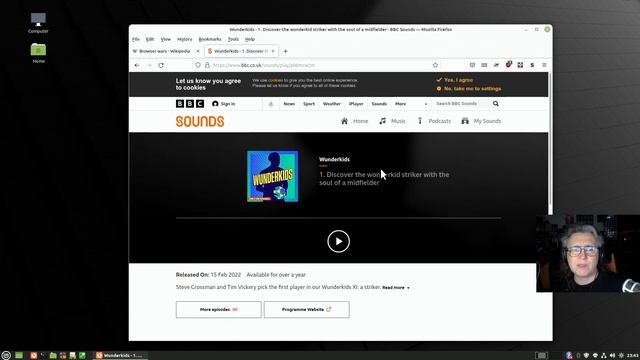Show desktop from the taskbar
The height and width of the screenshot is (360, 640).
(19, 356)
